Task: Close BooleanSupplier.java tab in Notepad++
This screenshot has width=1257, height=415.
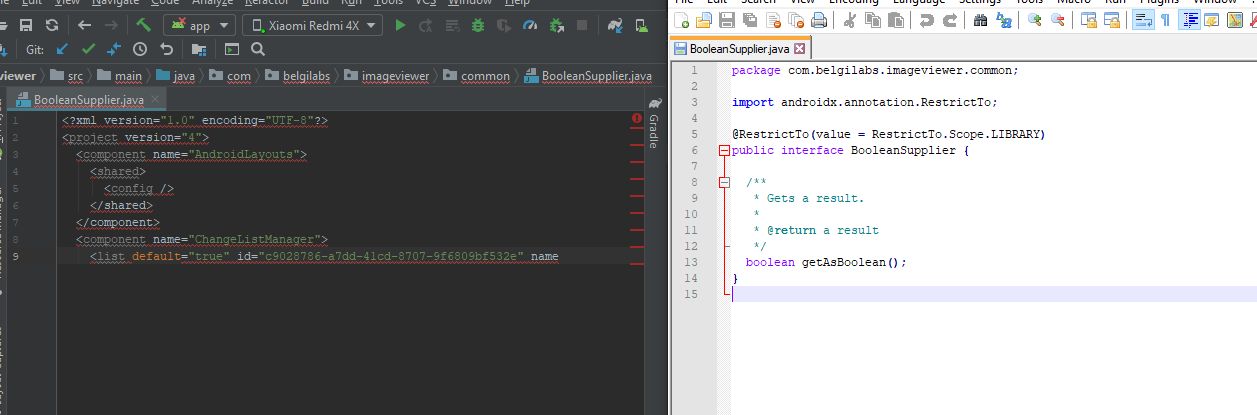Action: click(x=799, y=48)
